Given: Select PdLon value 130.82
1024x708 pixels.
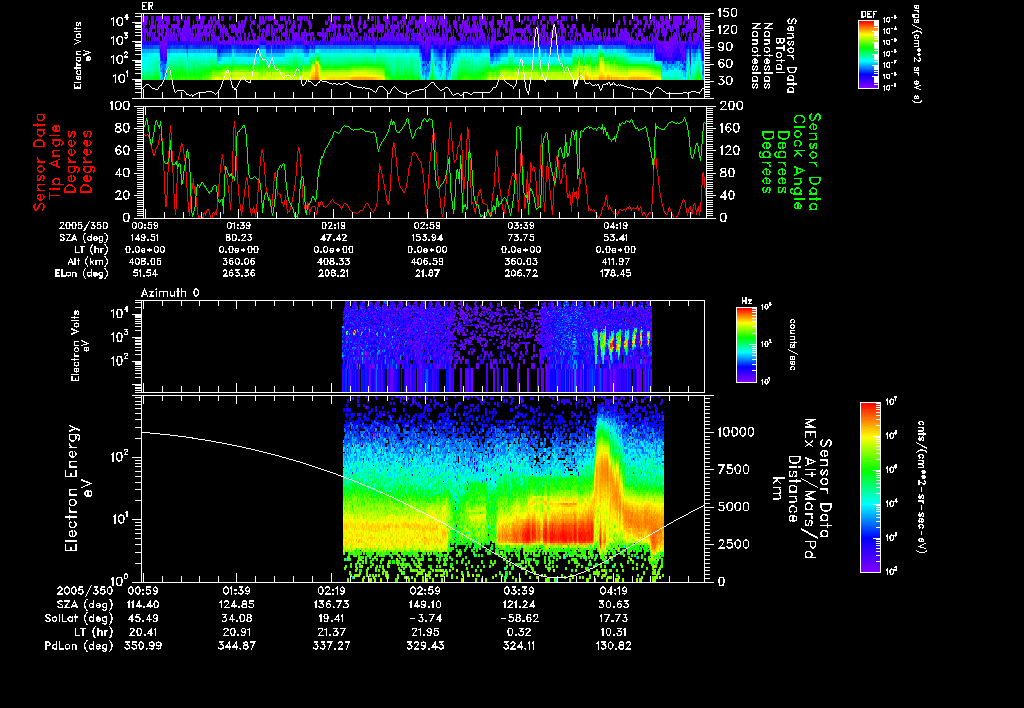Looking at the screenshot, I should pyautogui.click(x=614, y=646).
